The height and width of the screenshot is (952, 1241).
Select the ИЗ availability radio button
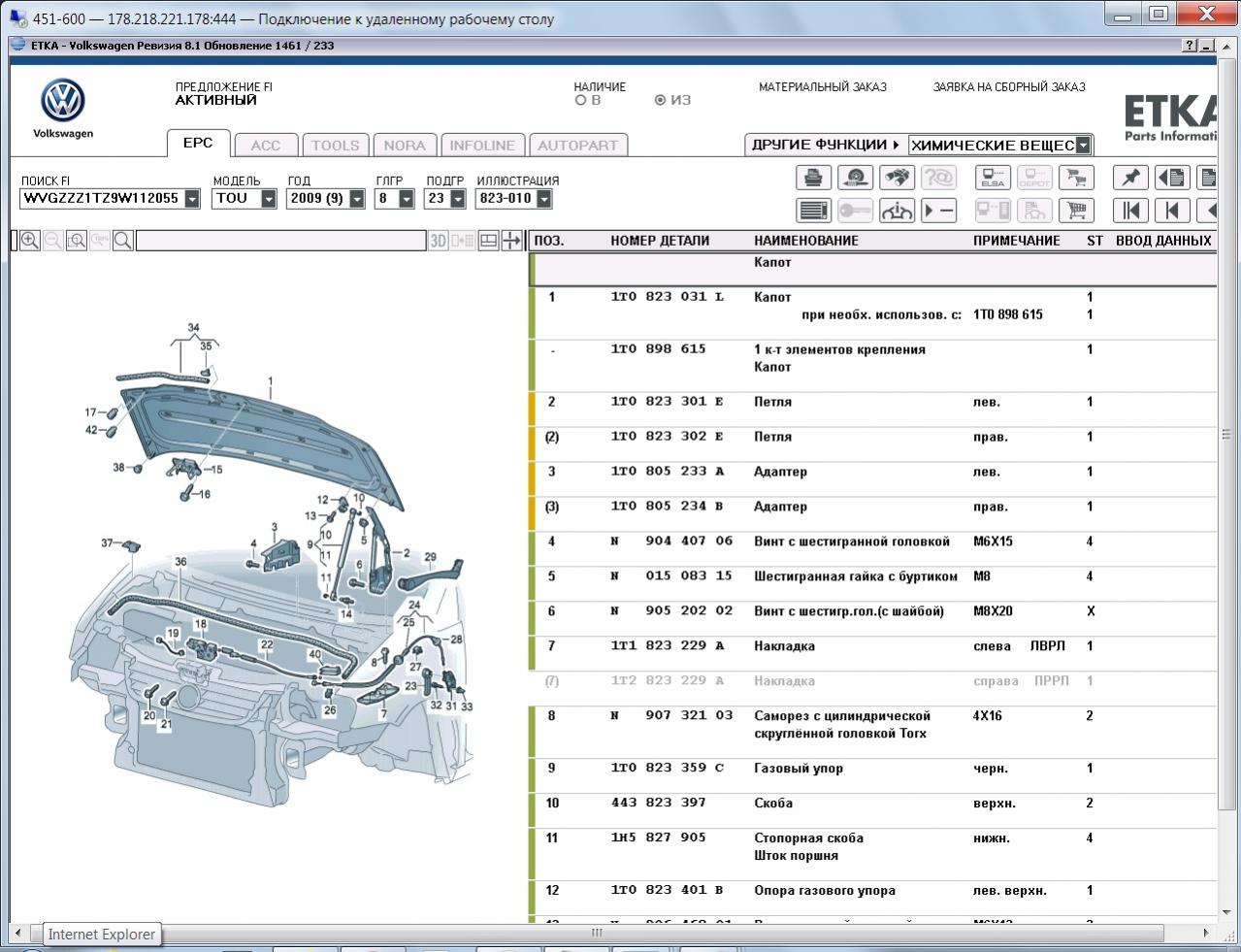point(661,100)
